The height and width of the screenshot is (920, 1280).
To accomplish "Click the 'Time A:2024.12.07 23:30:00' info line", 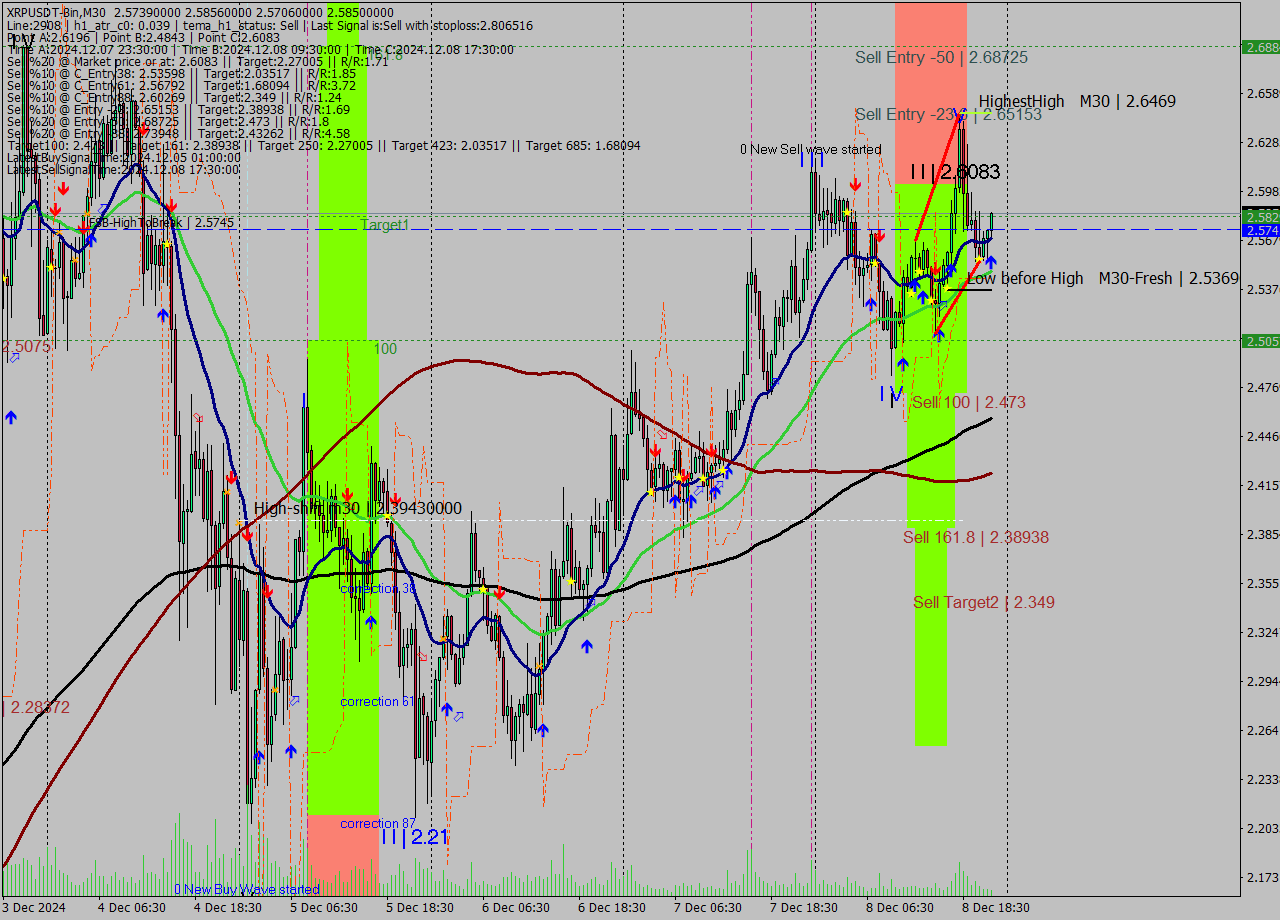I will point(260,49).
